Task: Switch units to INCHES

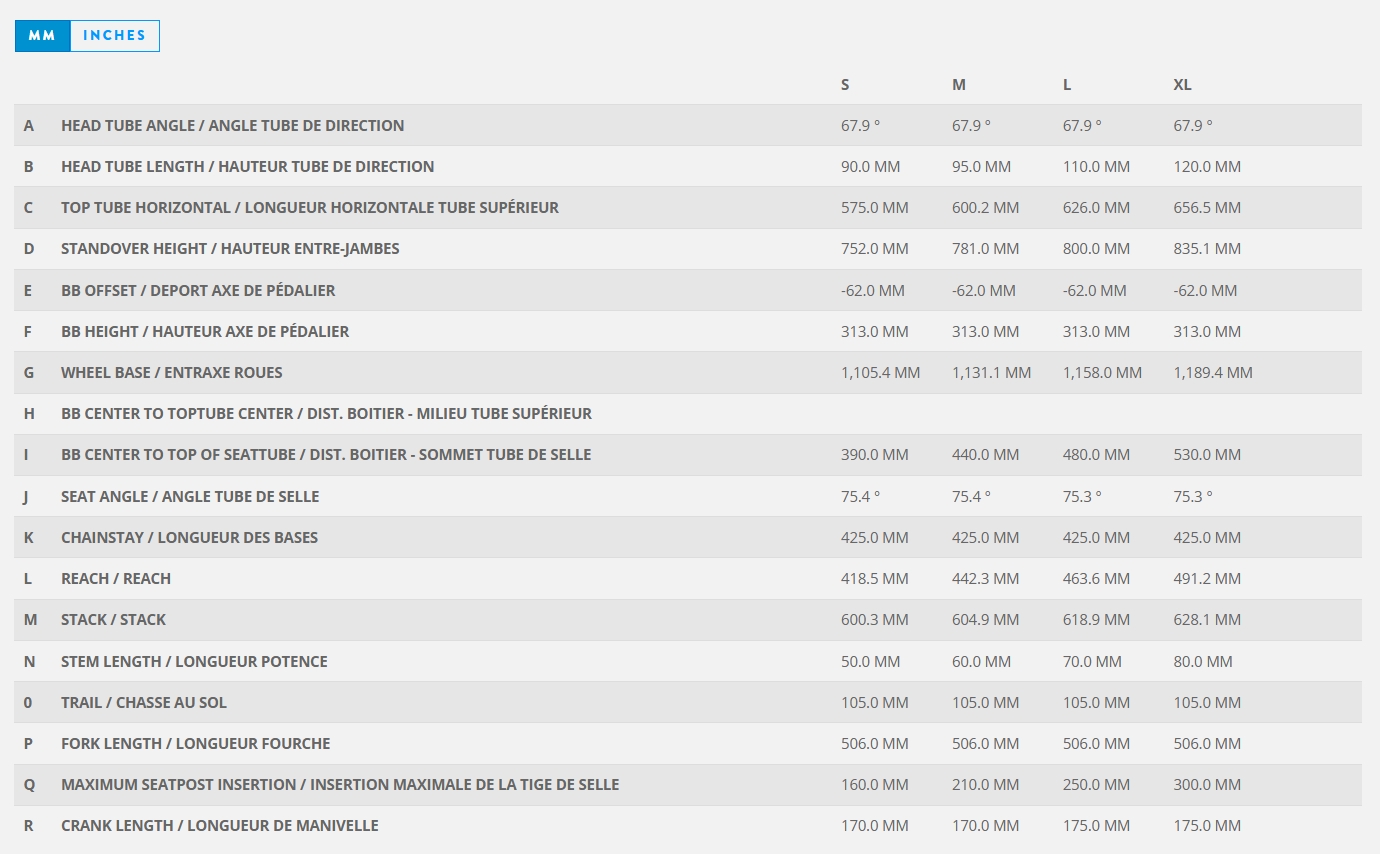Action: point(114,35)
